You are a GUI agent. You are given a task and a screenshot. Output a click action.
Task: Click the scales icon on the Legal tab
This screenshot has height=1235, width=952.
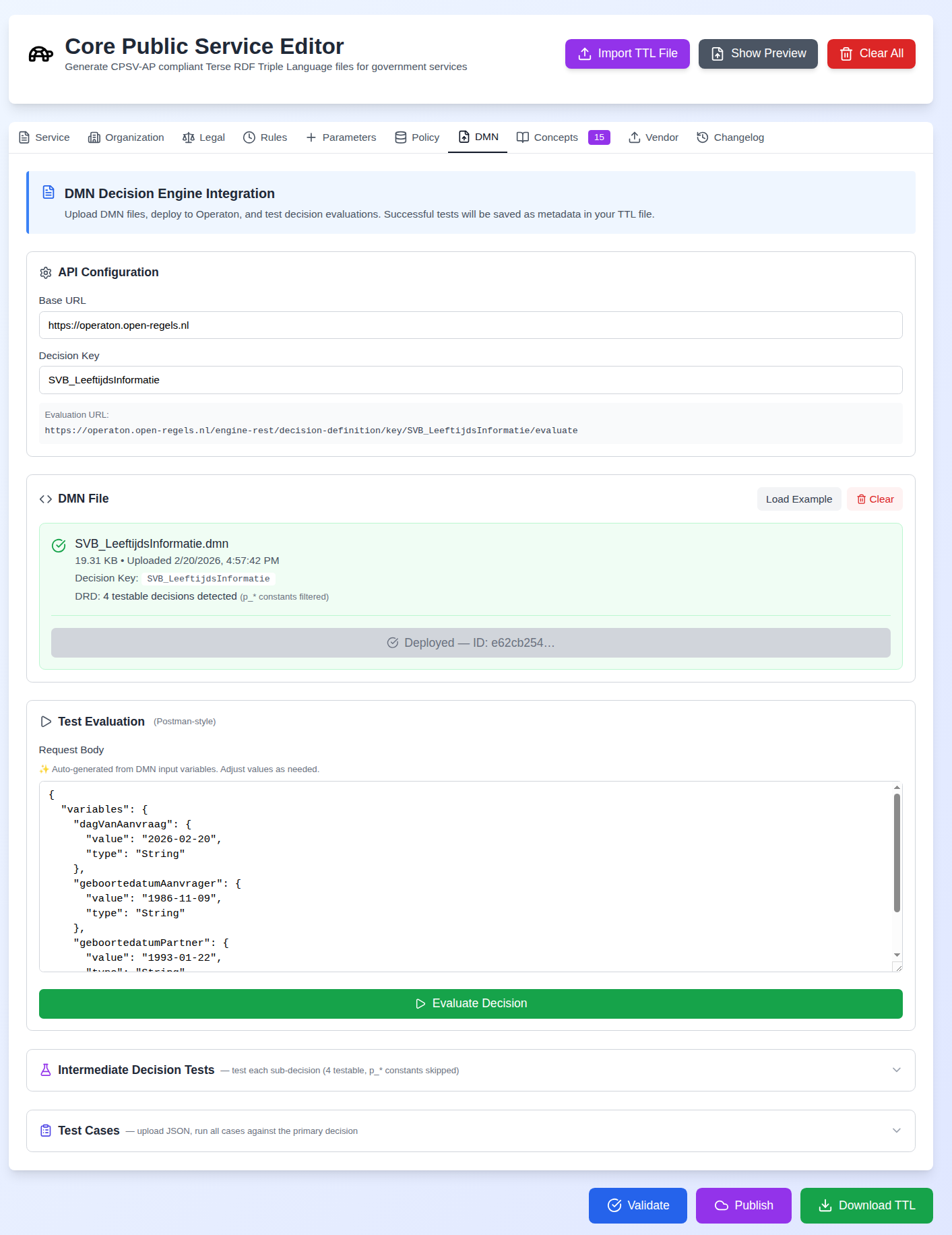click(188, 137)
